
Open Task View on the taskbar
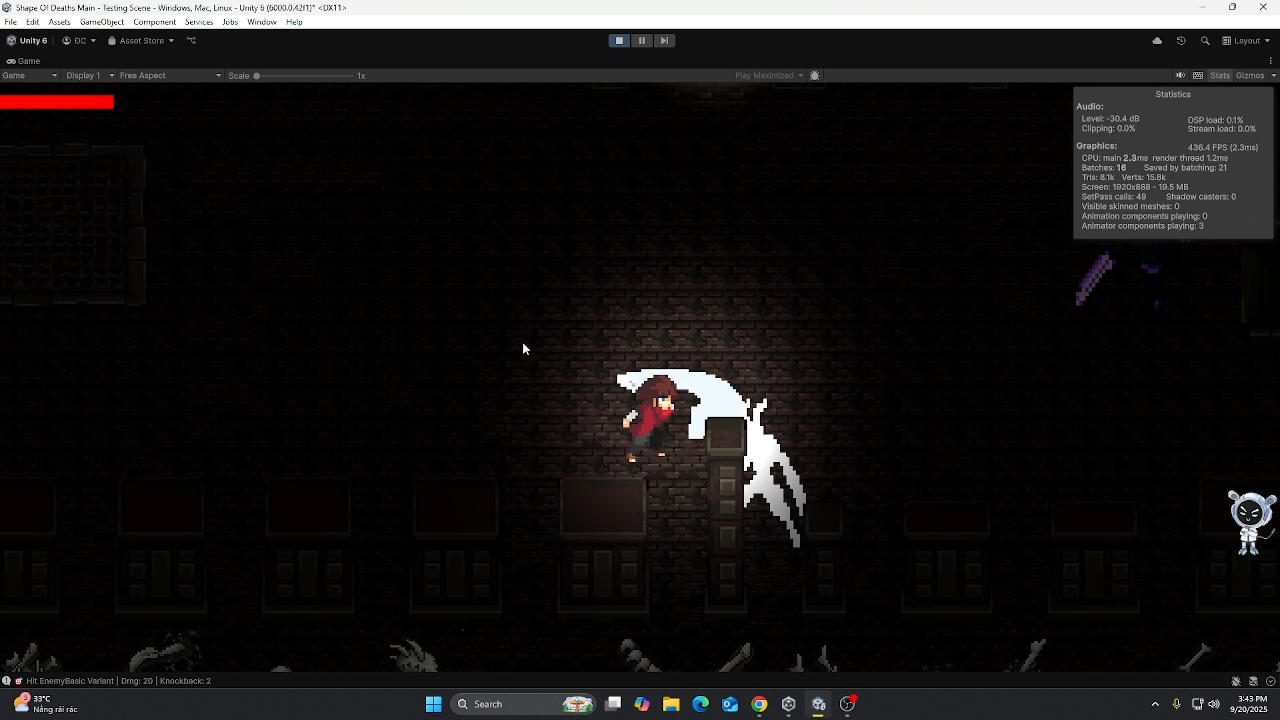[613, 704]
